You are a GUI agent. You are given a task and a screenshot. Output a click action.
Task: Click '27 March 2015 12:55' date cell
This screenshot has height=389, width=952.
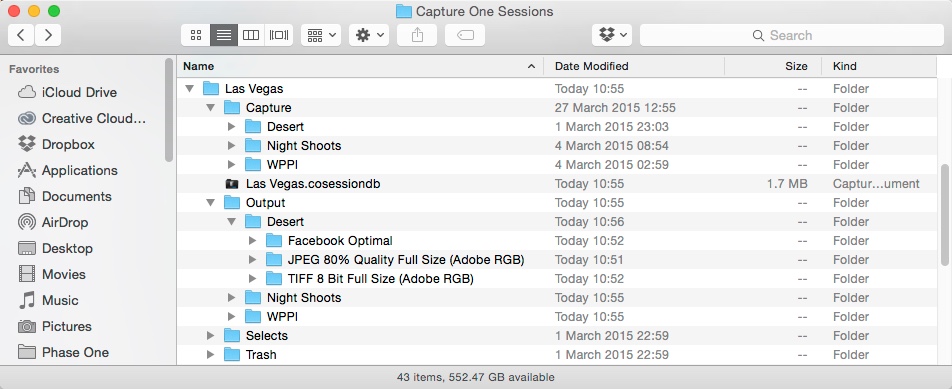[x=615, y=108]
